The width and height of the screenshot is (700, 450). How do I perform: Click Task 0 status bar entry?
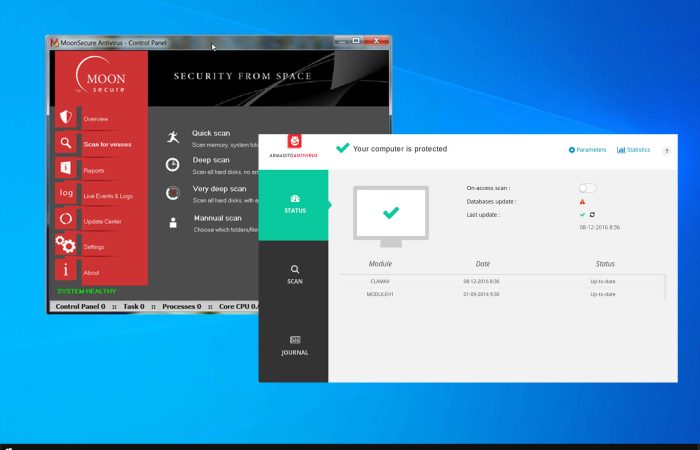tap(133, 307)
